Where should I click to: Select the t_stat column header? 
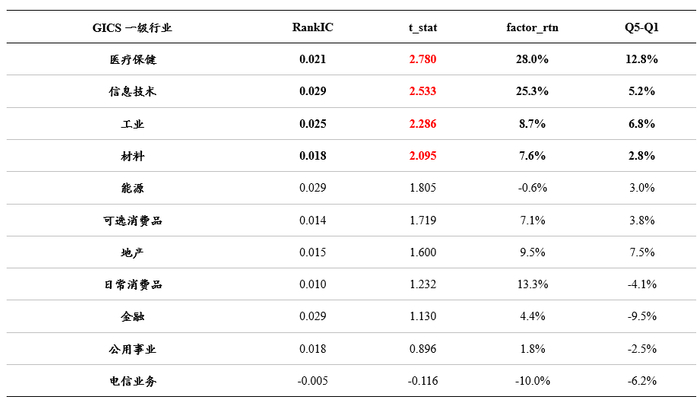[x=422, y=27]
